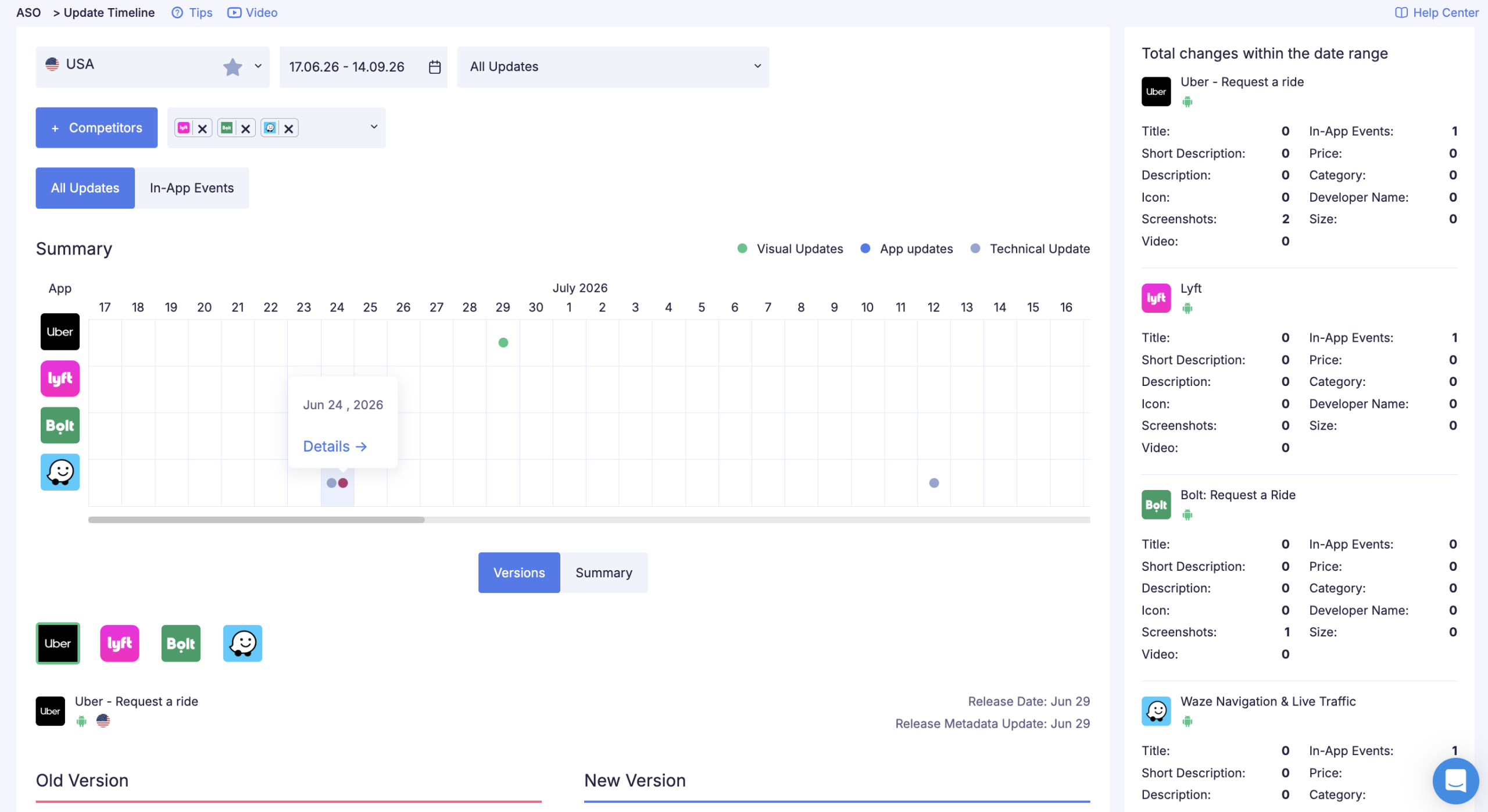
Task: Click "Bolt: Request a Ride" title
Action: (1238, 495)
